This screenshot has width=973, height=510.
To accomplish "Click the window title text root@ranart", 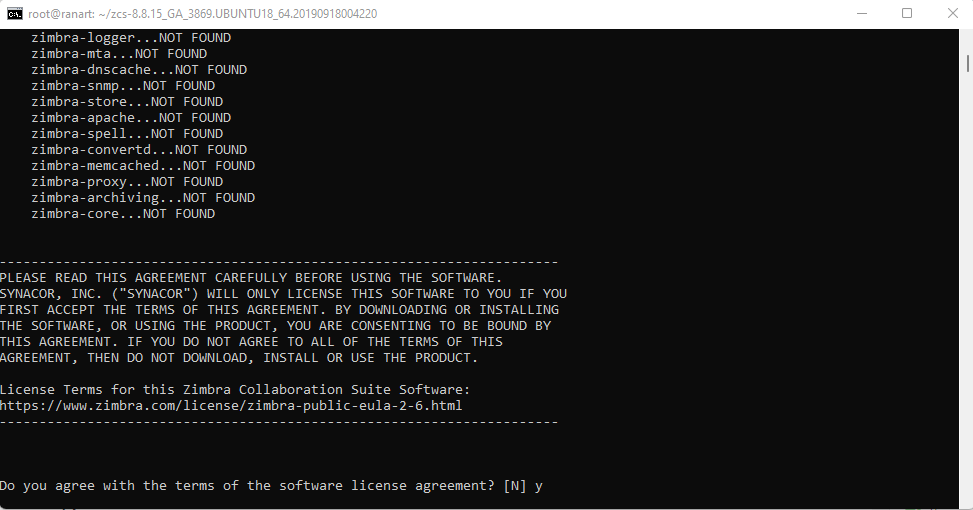I will 202,14.
